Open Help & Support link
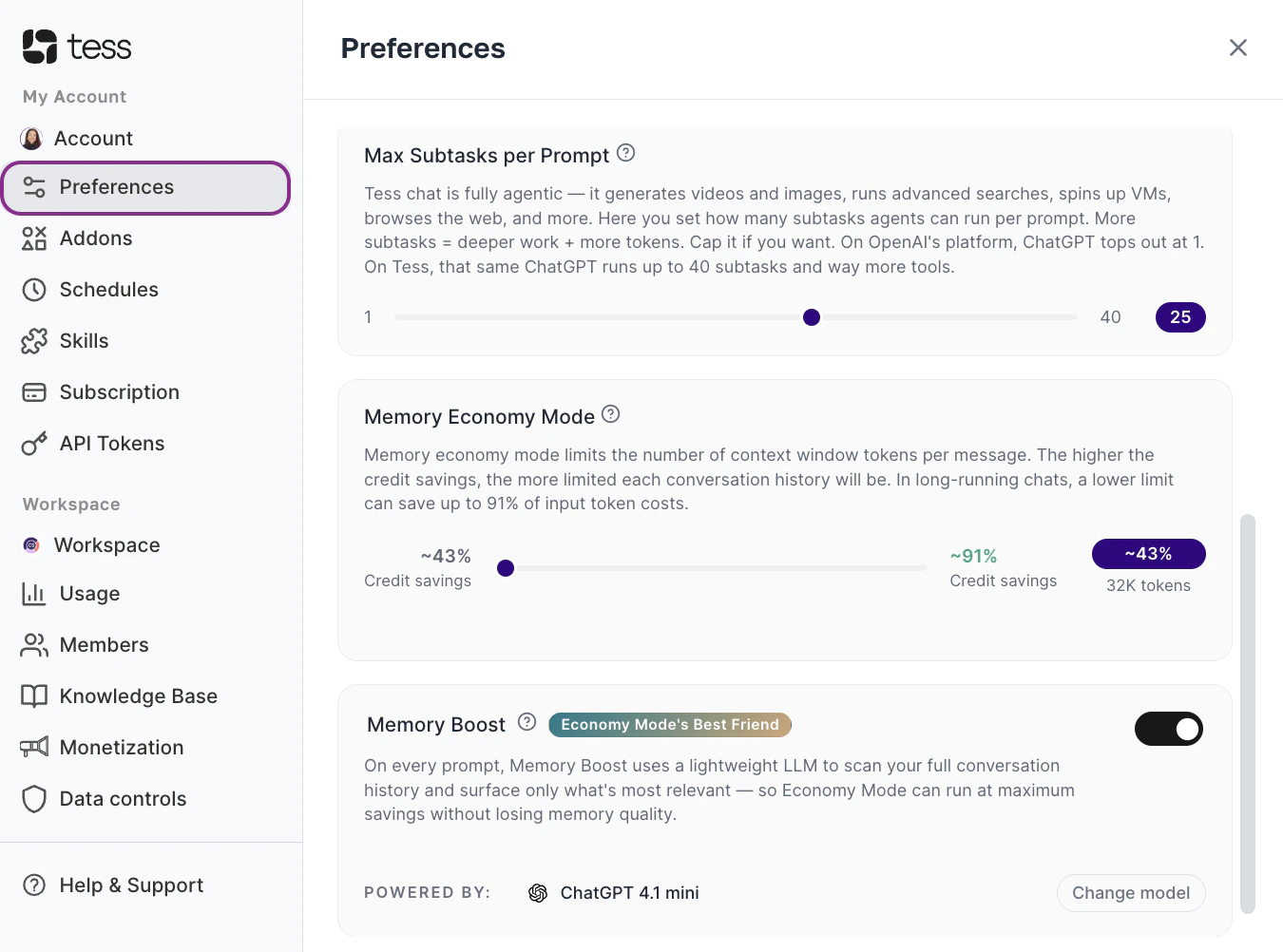Screen dimensions: 1283x952 click(x=131, y=885)
